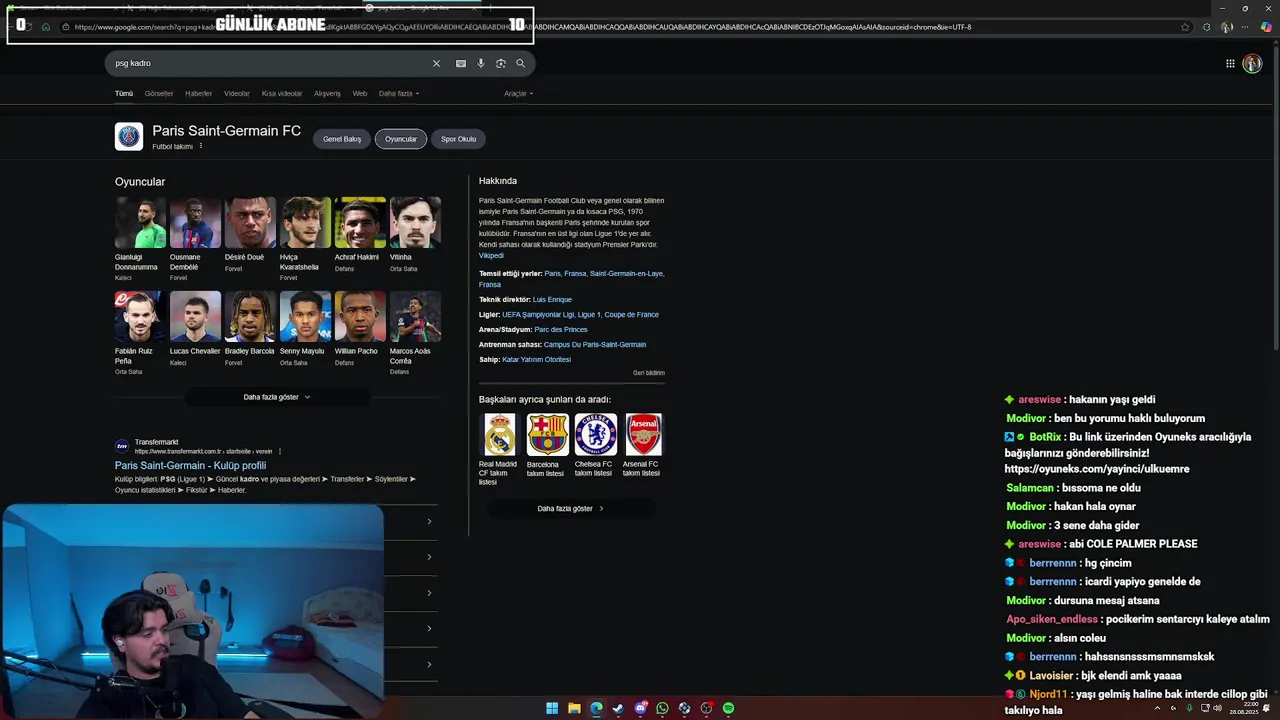Expand the second collapsed result row chevron

pyautogui.click(x=429, y=557)
